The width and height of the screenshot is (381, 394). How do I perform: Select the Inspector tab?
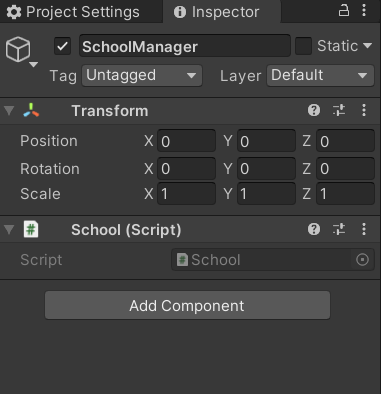pos(216,12)
